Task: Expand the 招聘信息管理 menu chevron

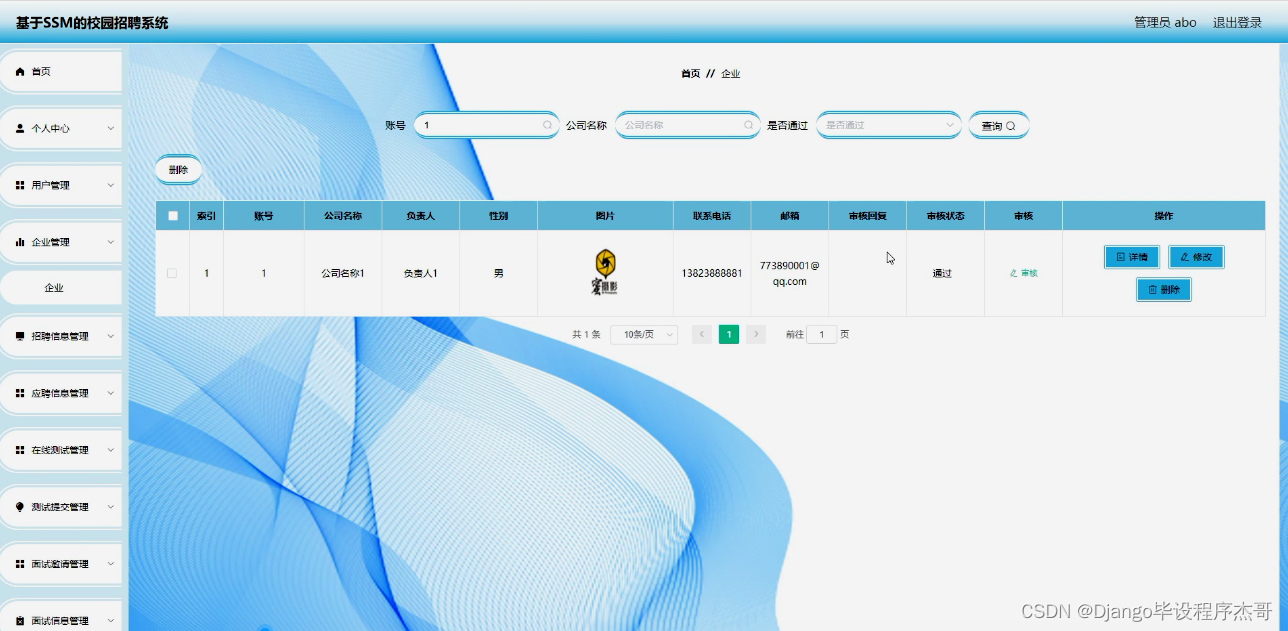Action: pos(111,337)
